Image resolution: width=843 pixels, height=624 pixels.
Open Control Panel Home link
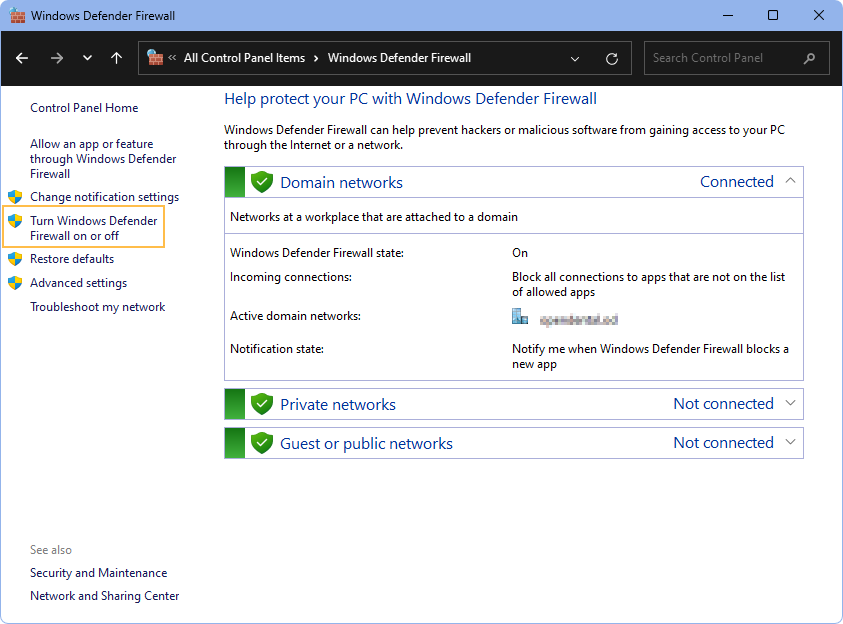[84, 108]
